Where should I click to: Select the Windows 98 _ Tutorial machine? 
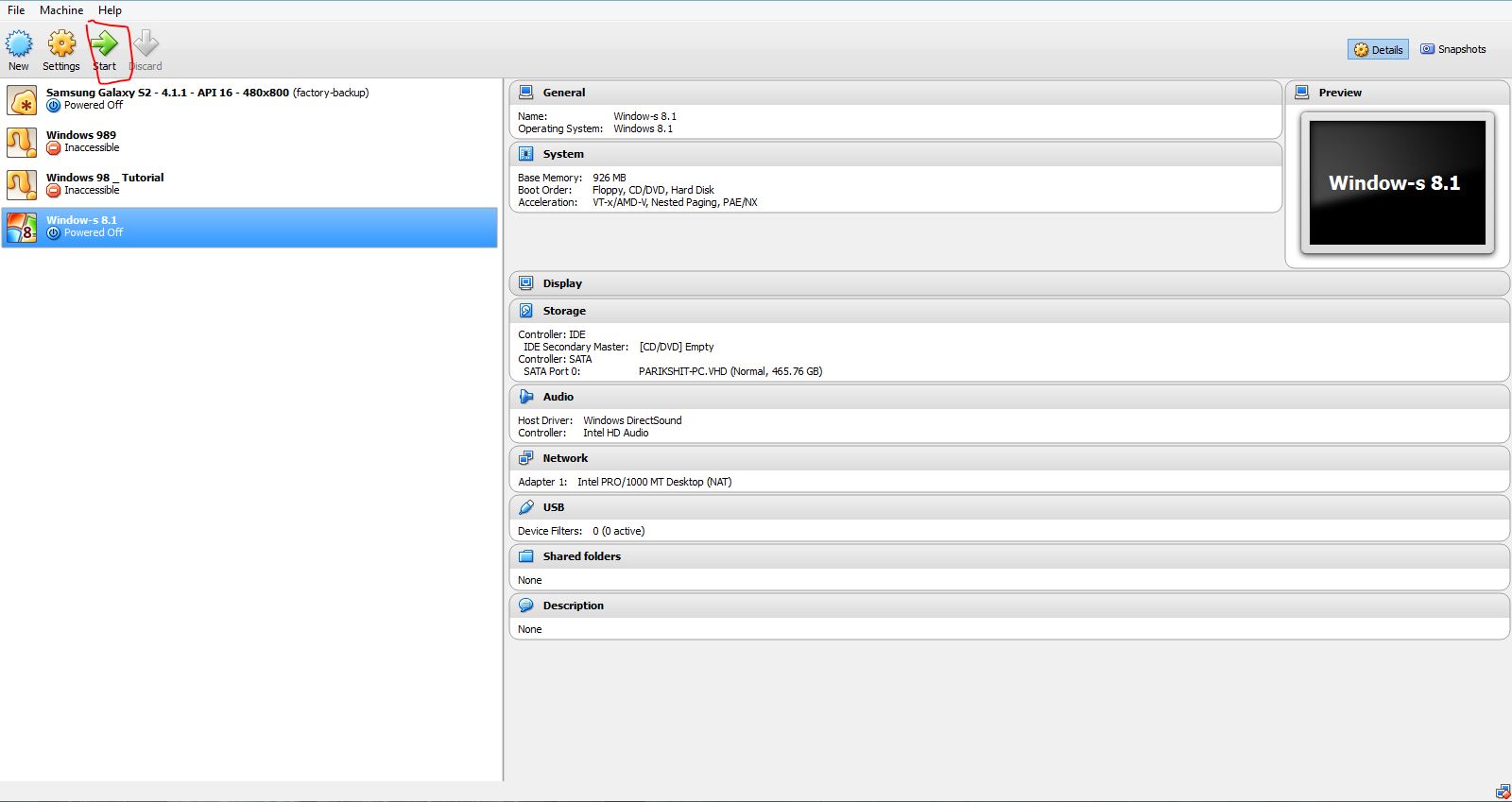249,184
